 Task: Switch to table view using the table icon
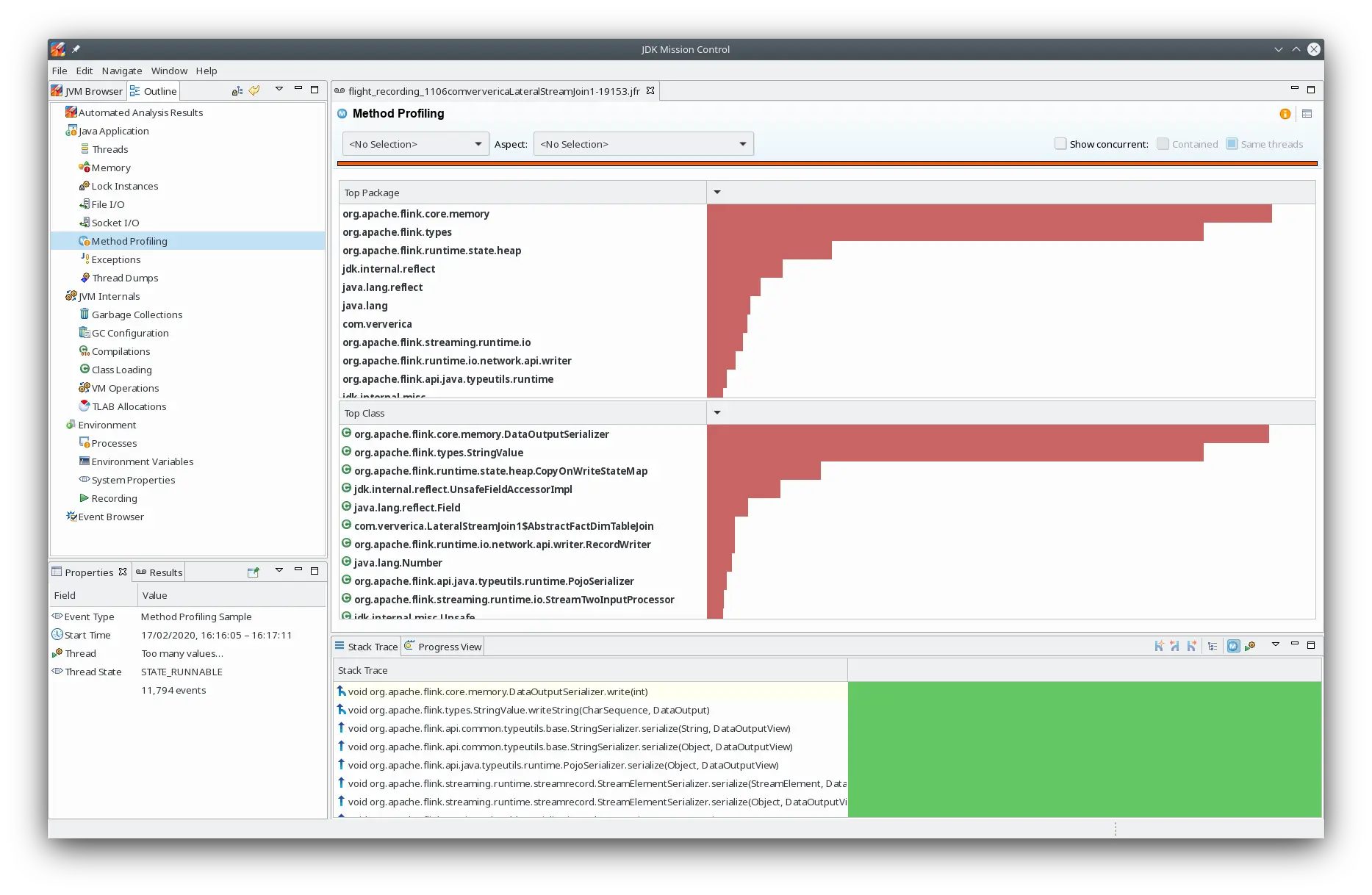[x=1307, y=114]
